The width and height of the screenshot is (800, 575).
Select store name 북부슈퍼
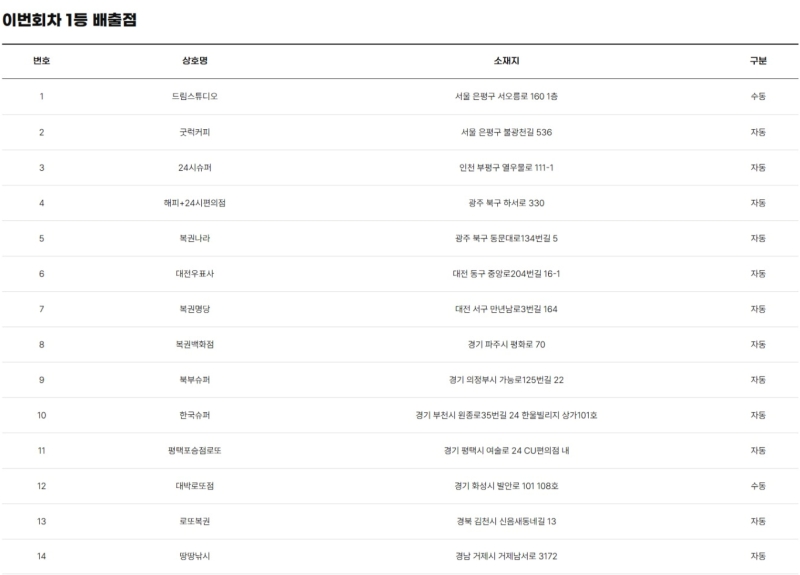pyautogui.click(x=195, y=380)
